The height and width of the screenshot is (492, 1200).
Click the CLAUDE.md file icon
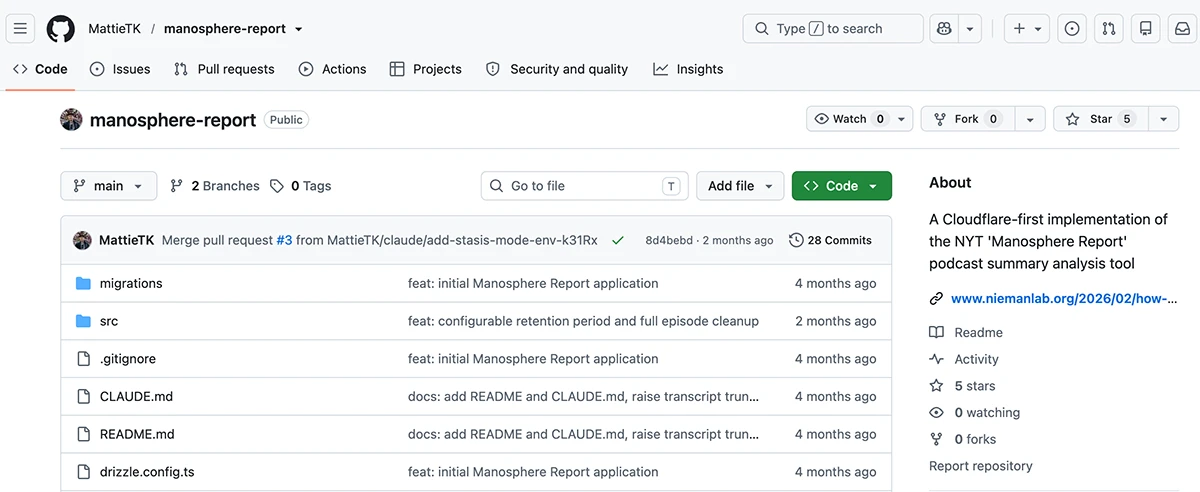pyautogui.click(x=84, y=397)
